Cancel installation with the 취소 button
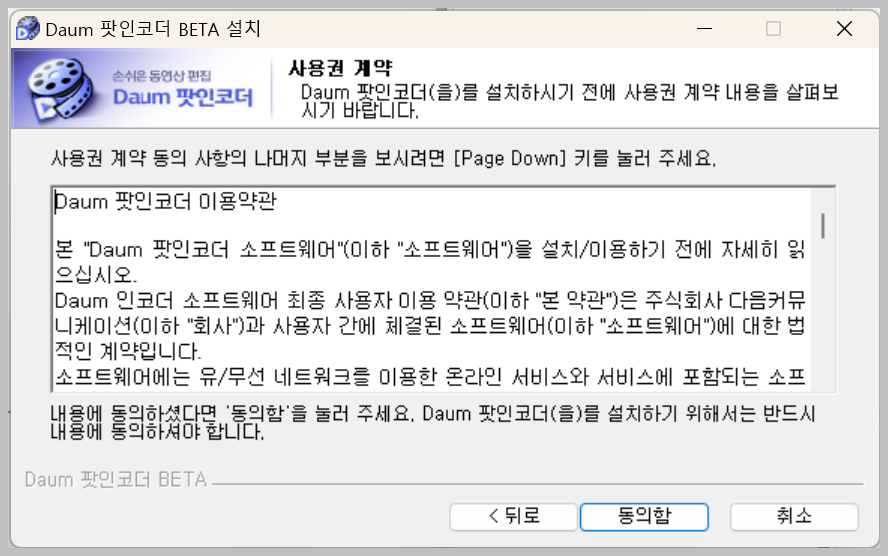888x556 pixels. click(794, 516)
